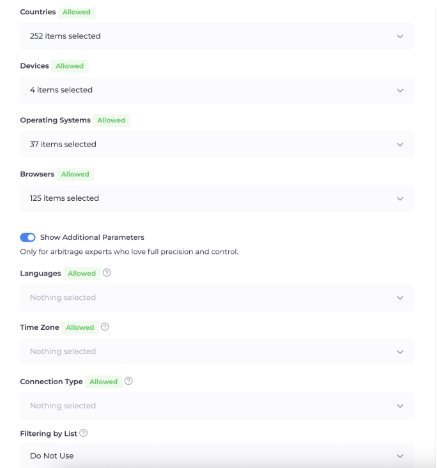
Task: Toggle Show Additional Parameters switch off
Action: [x=28, y=237]
